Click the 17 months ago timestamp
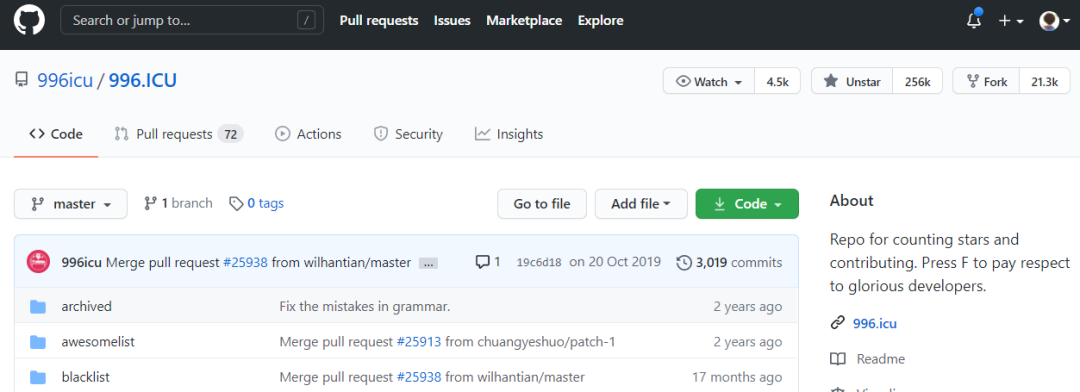This screenshot has width=1080, height=392. 737,378
